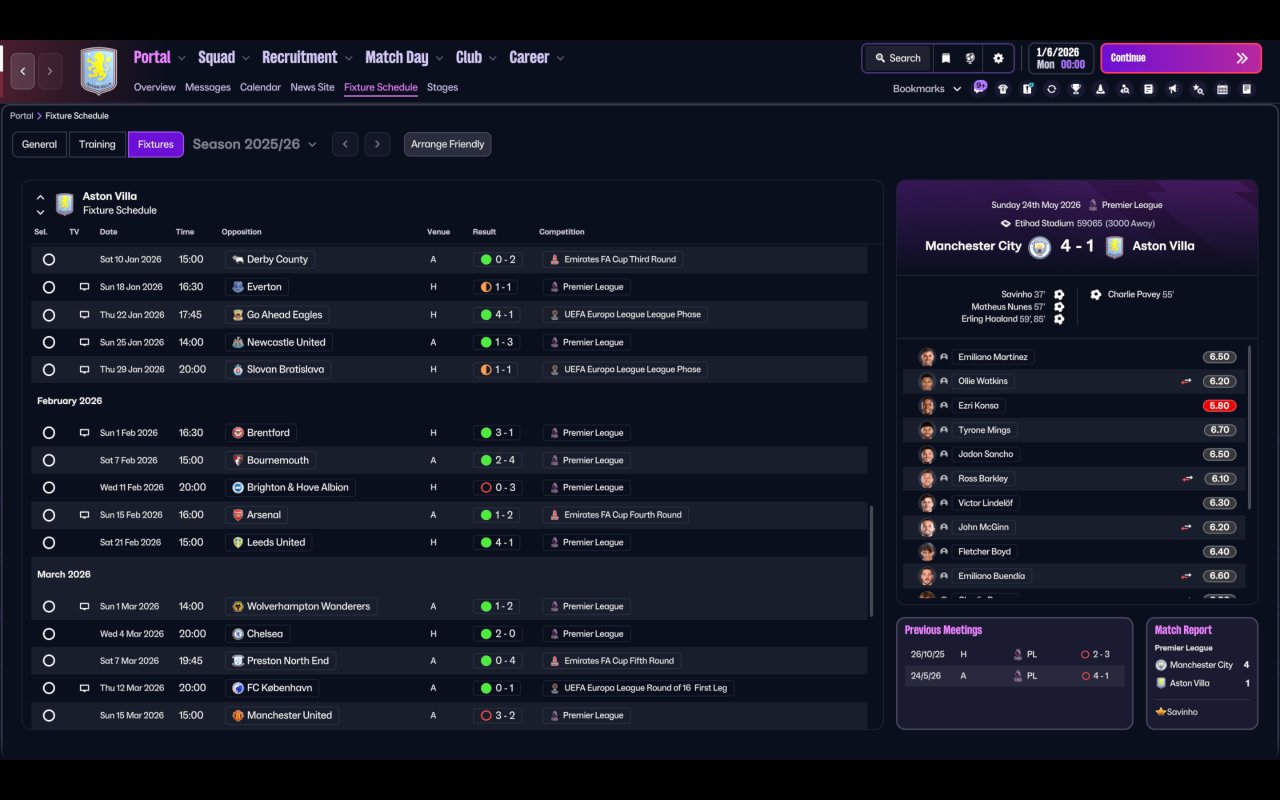Screen dimensions: 1280x800
Task: Open the calendar grid icon bookmark shortcut
Action: (x=1222, y=89)
